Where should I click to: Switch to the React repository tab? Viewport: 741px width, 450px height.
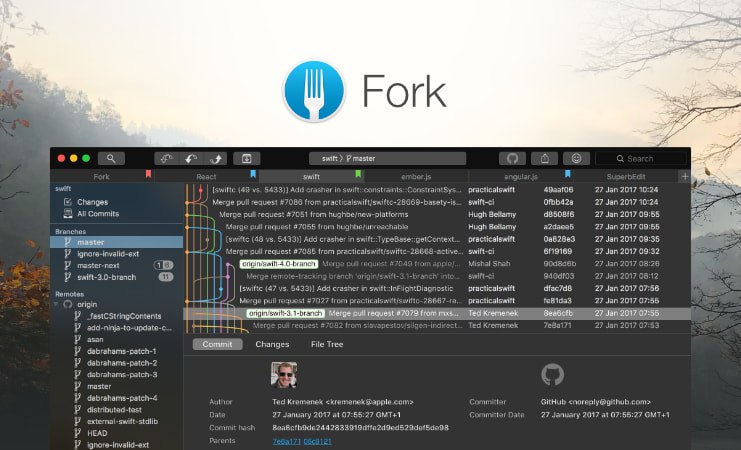(x=206, y=176)
